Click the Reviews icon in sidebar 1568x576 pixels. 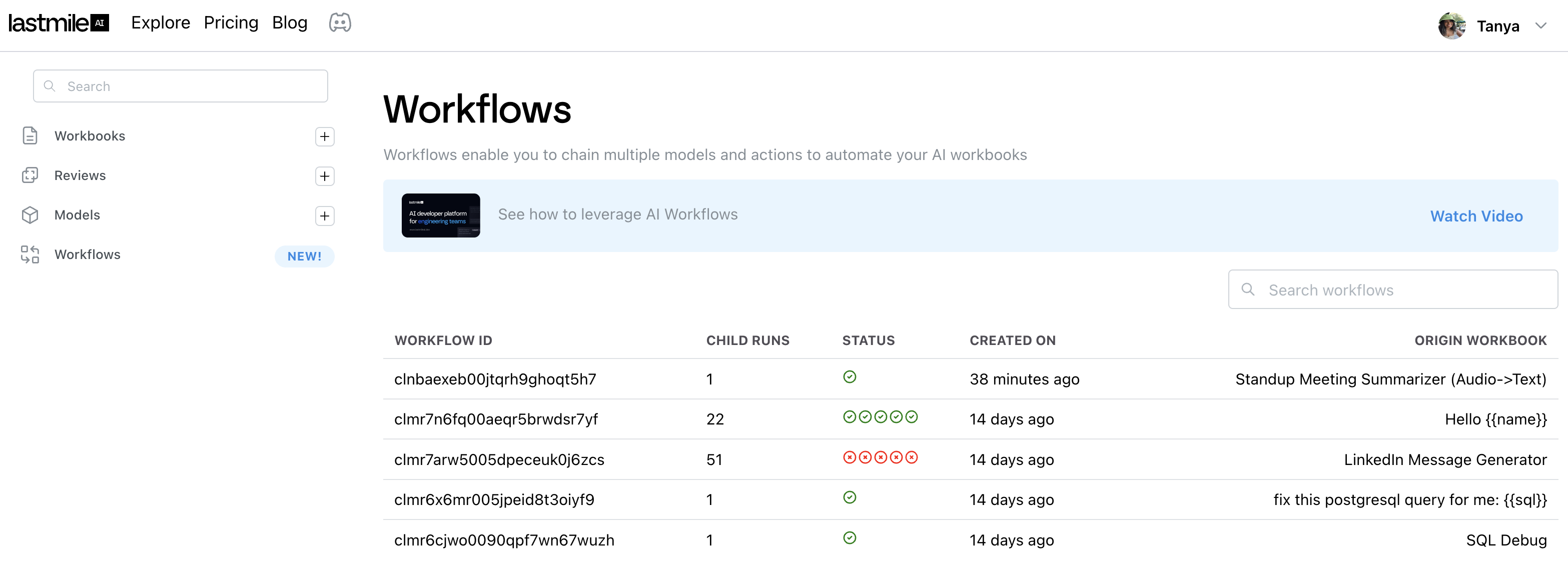click(x=30, y=175)
